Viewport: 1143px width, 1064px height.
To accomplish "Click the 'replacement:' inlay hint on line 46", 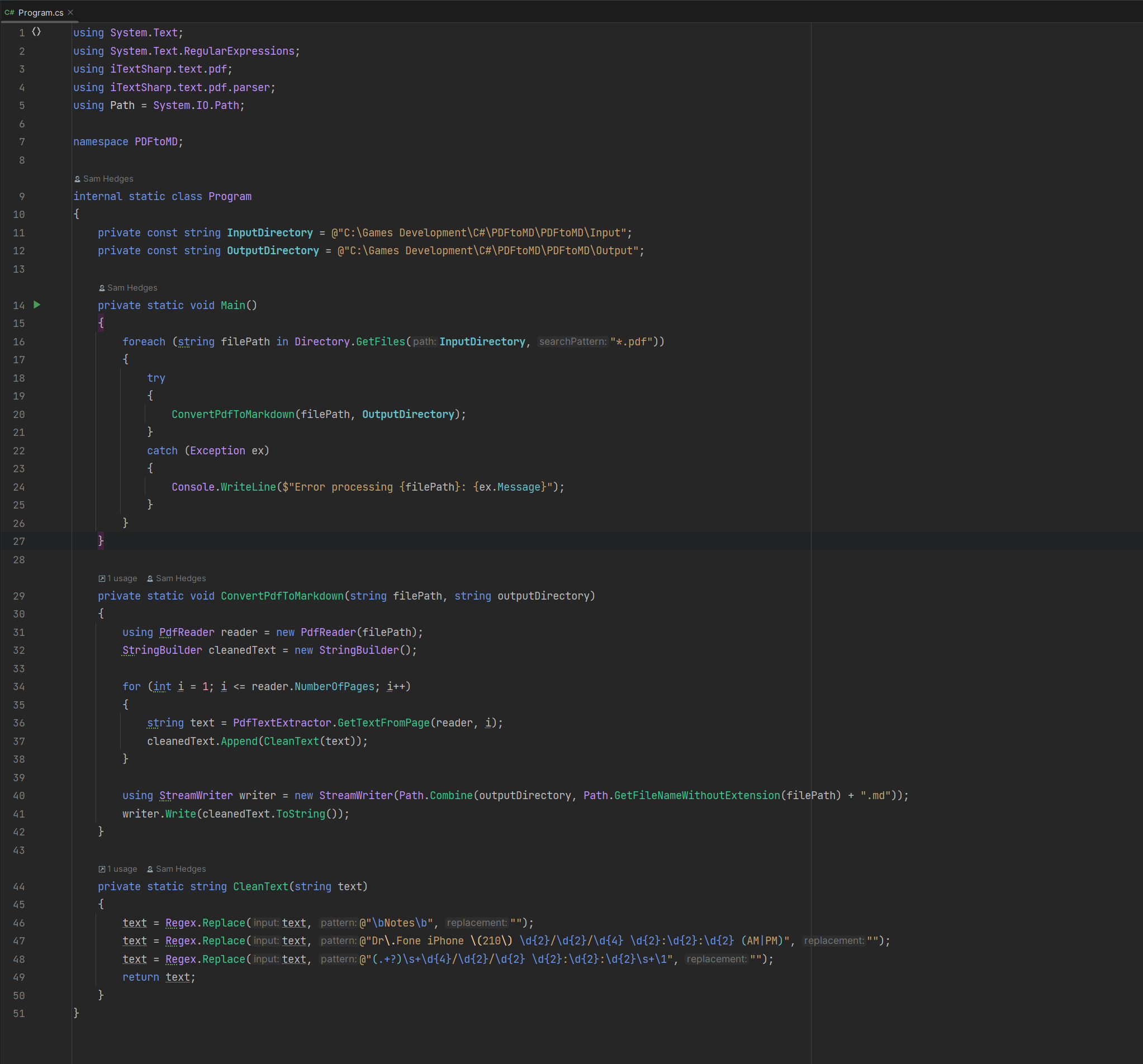I will [477, 923].
